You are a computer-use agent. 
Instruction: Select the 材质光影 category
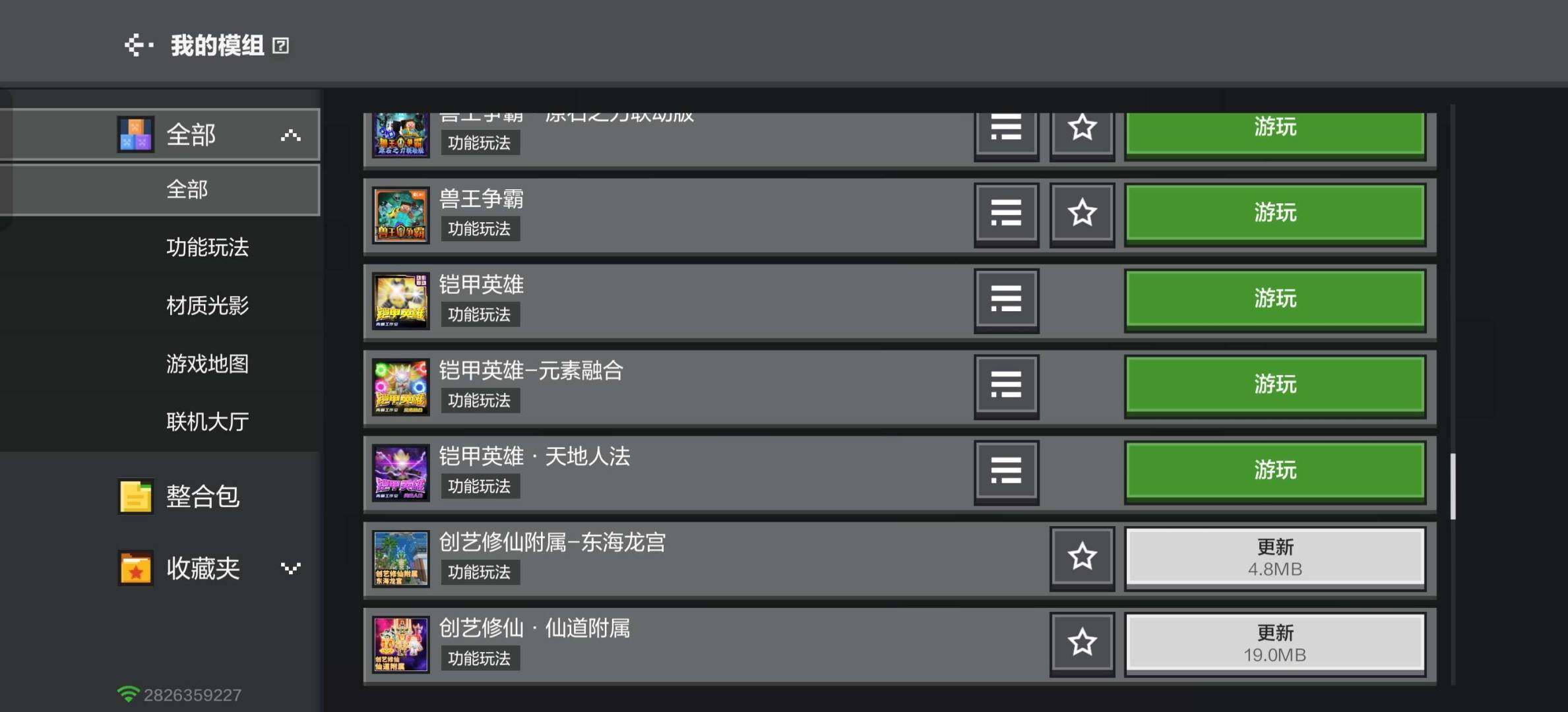click(207, 305)
